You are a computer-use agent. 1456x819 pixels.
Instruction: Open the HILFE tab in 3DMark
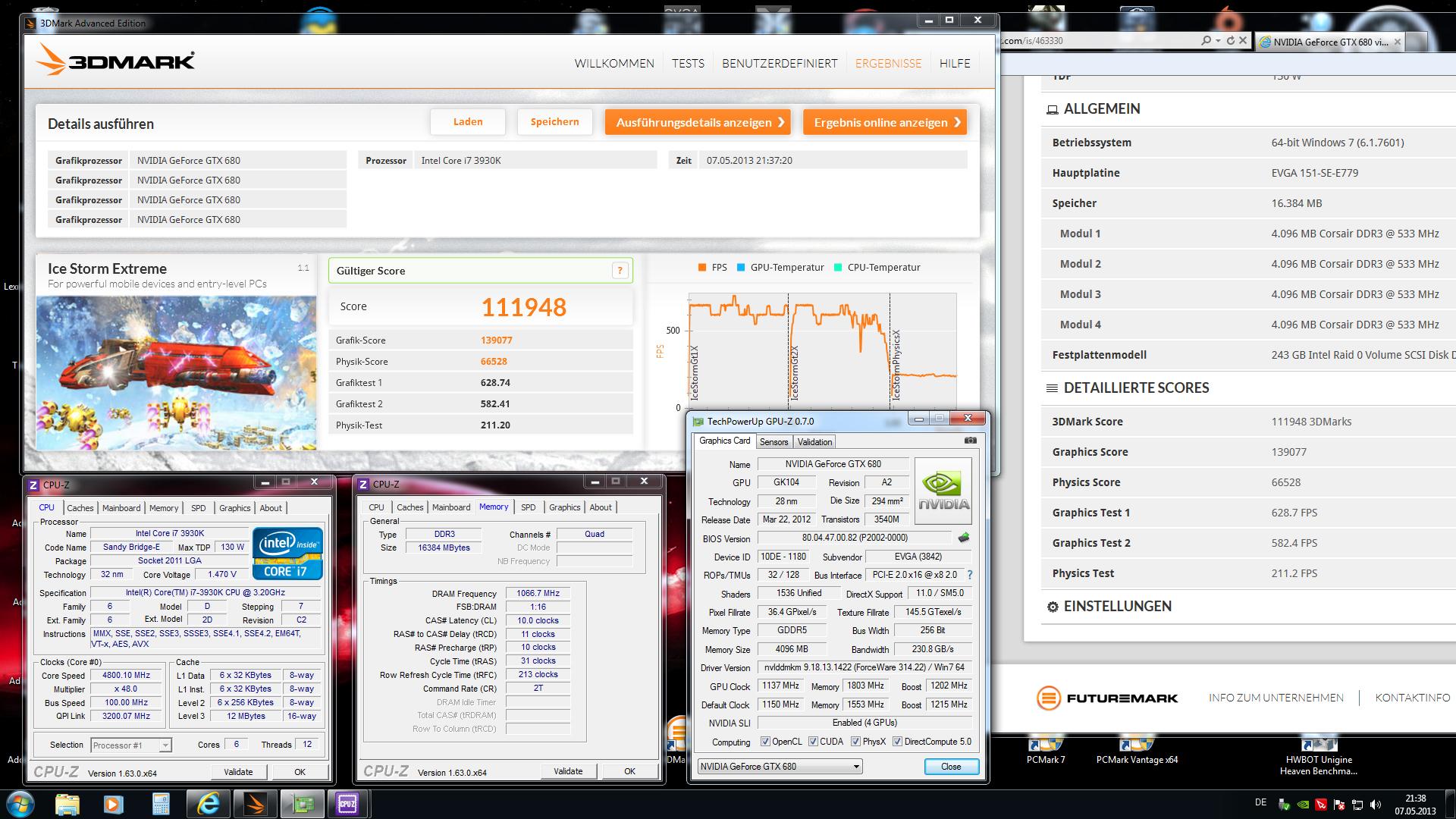coord(955,64)
